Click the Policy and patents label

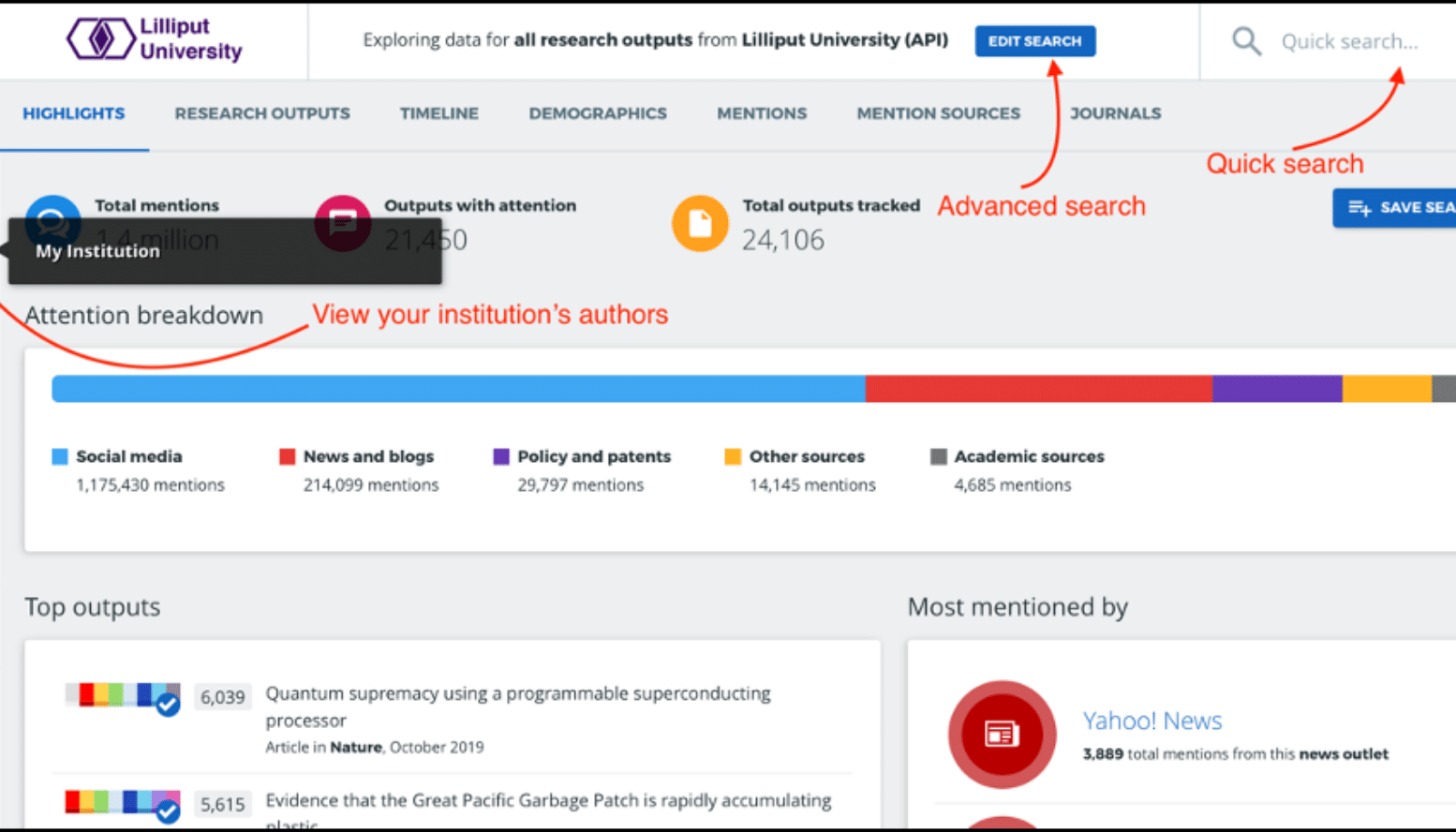point(594,456)
